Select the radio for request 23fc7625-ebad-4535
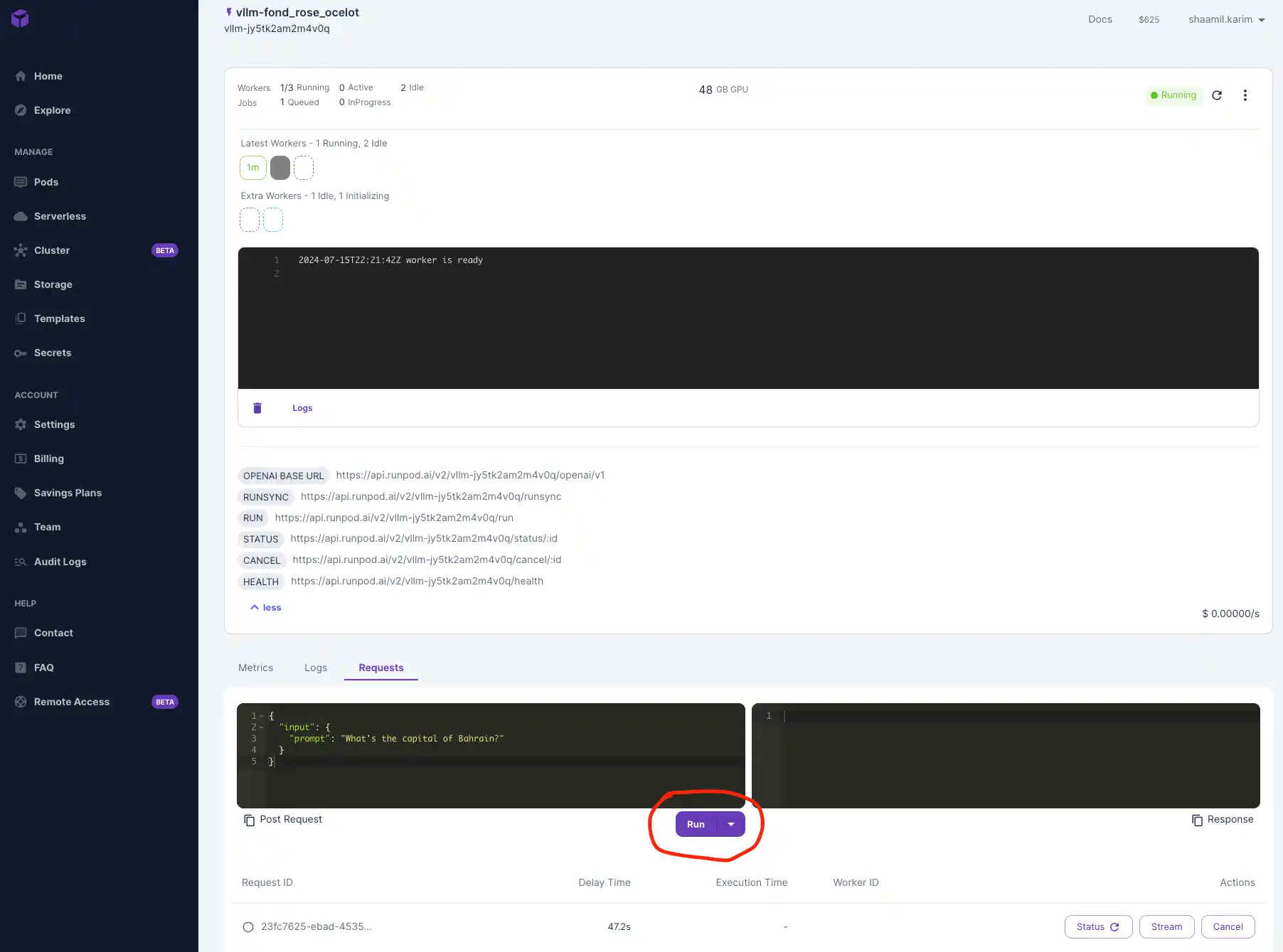This screenshot has width=1283, height=952. 248,927
